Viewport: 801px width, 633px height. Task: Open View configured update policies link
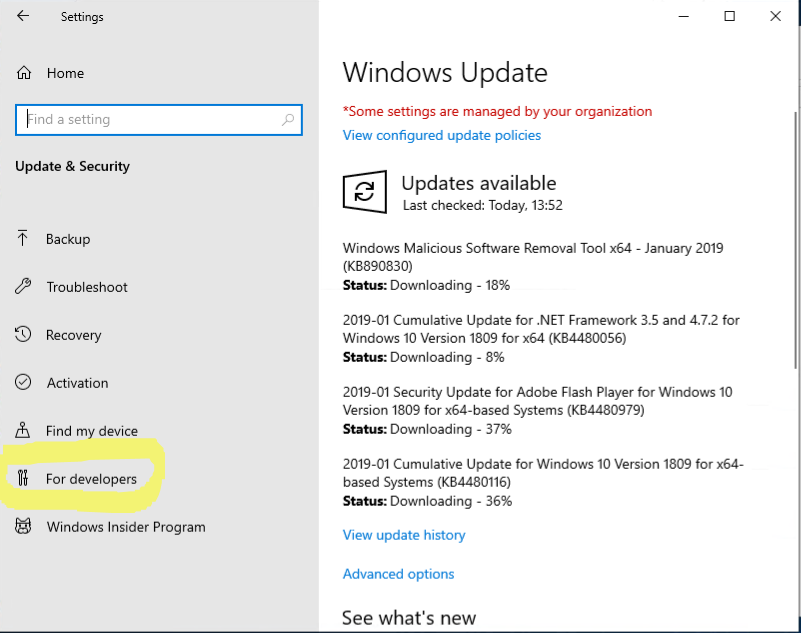442,135
